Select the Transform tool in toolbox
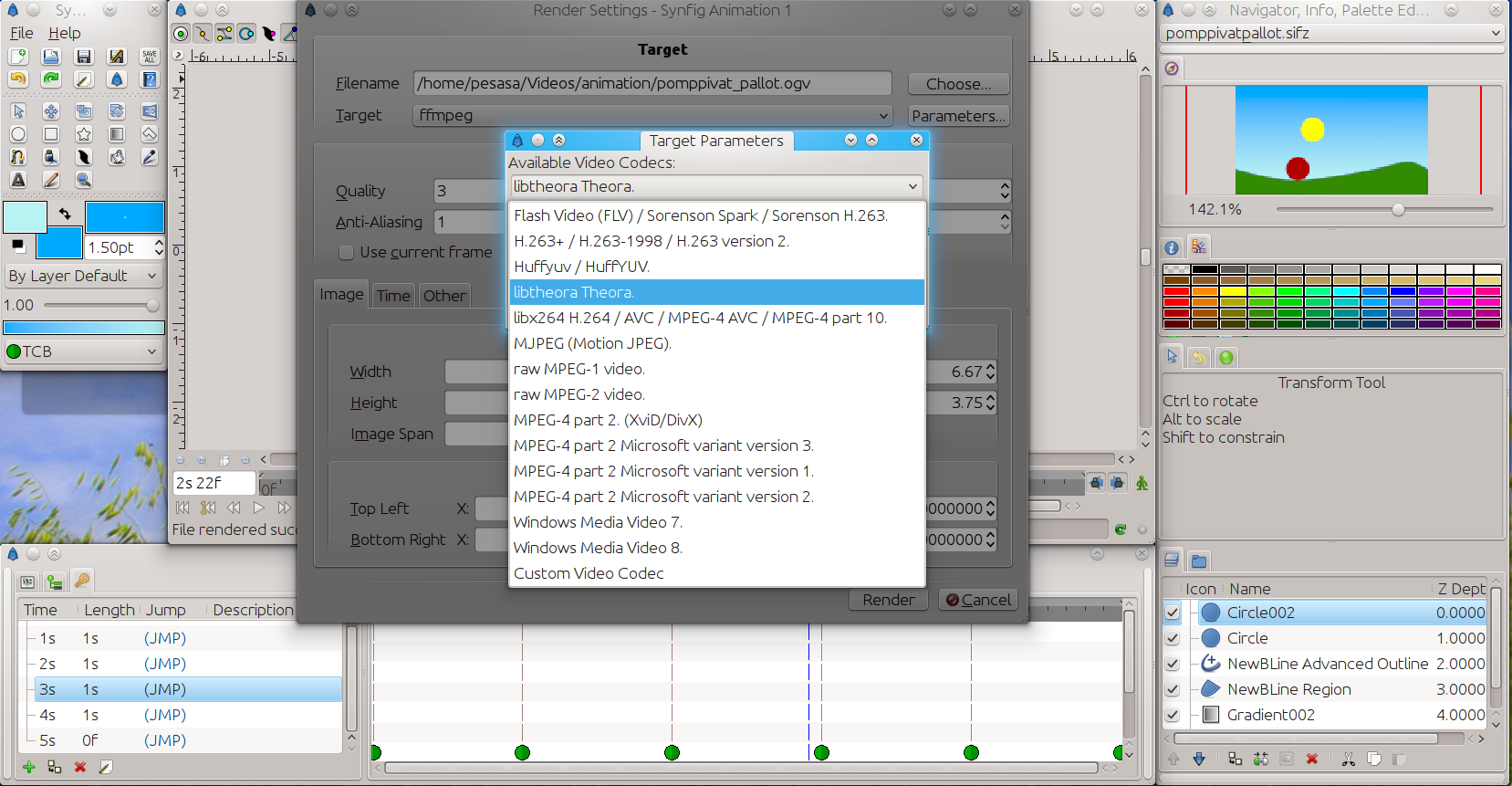 click(18, 111)
